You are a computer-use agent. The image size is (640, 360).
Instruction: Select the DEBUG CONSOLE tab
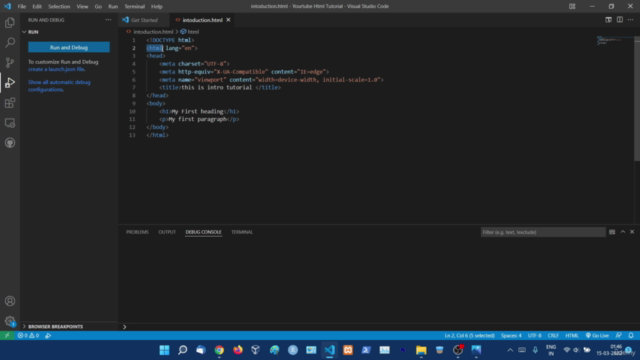[203, 232]
